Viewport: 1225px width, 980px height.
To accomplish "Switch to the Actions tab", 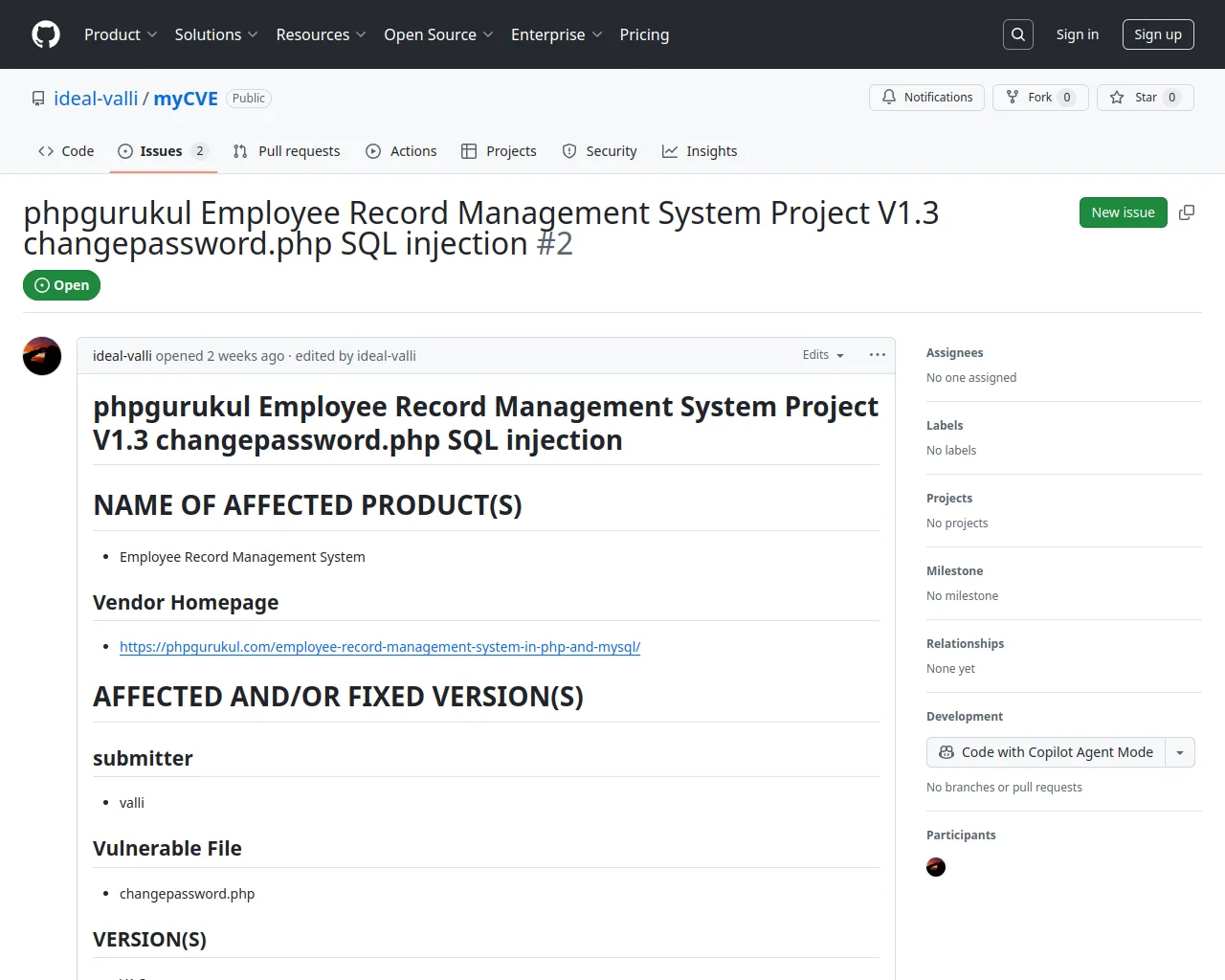I will (401, 151).
